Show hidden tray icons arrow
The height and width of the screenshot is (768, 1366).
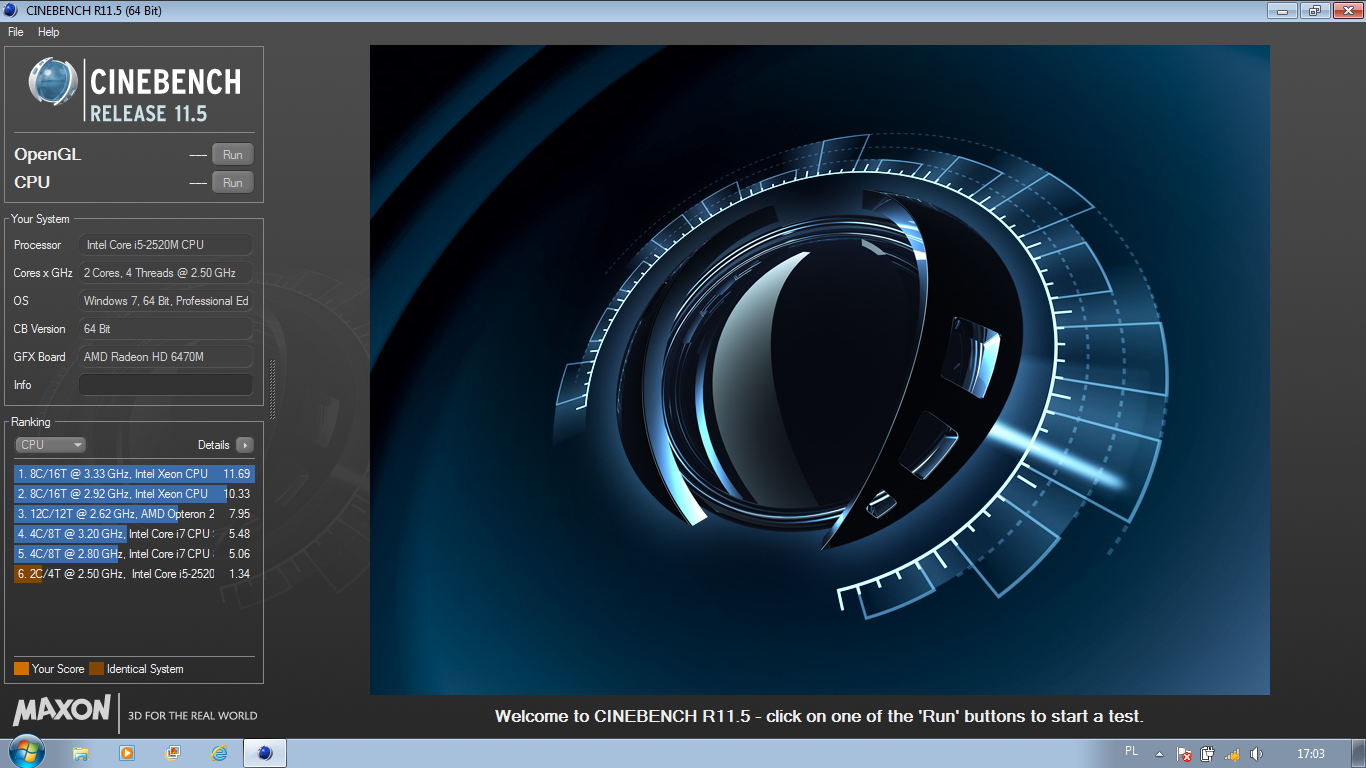[x=1159, y=754]
